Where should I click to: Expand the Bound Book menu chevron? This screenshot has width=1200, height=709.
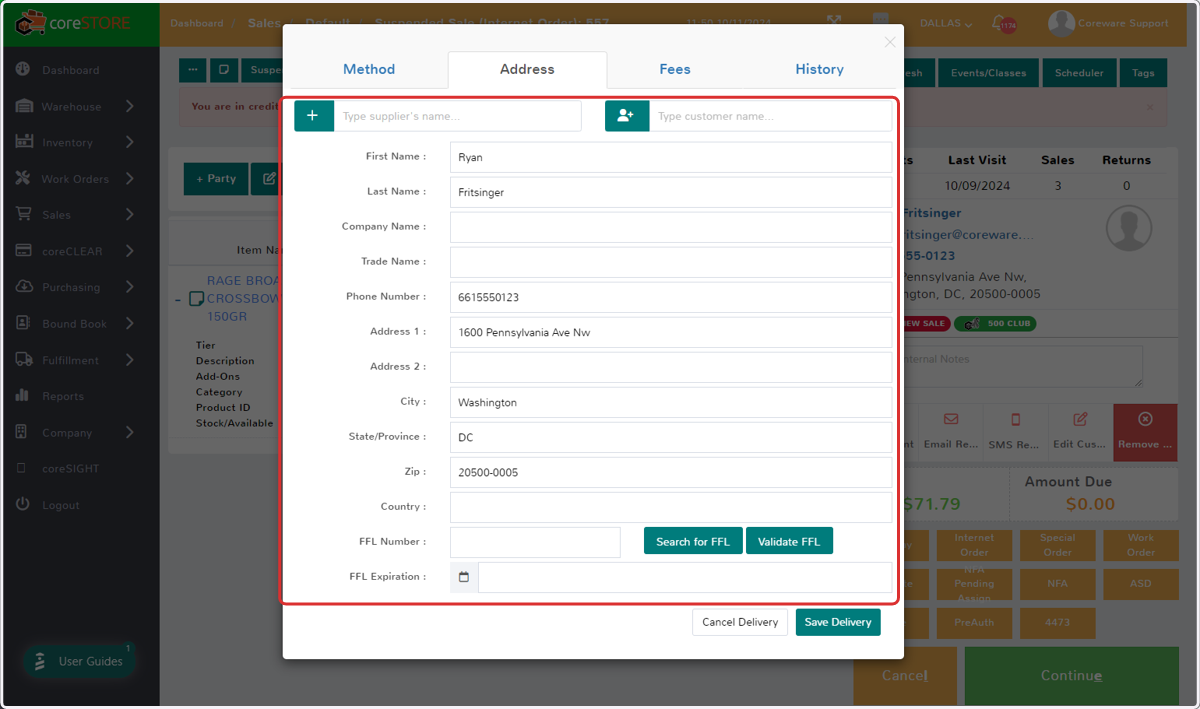click(x=130, y=324)
